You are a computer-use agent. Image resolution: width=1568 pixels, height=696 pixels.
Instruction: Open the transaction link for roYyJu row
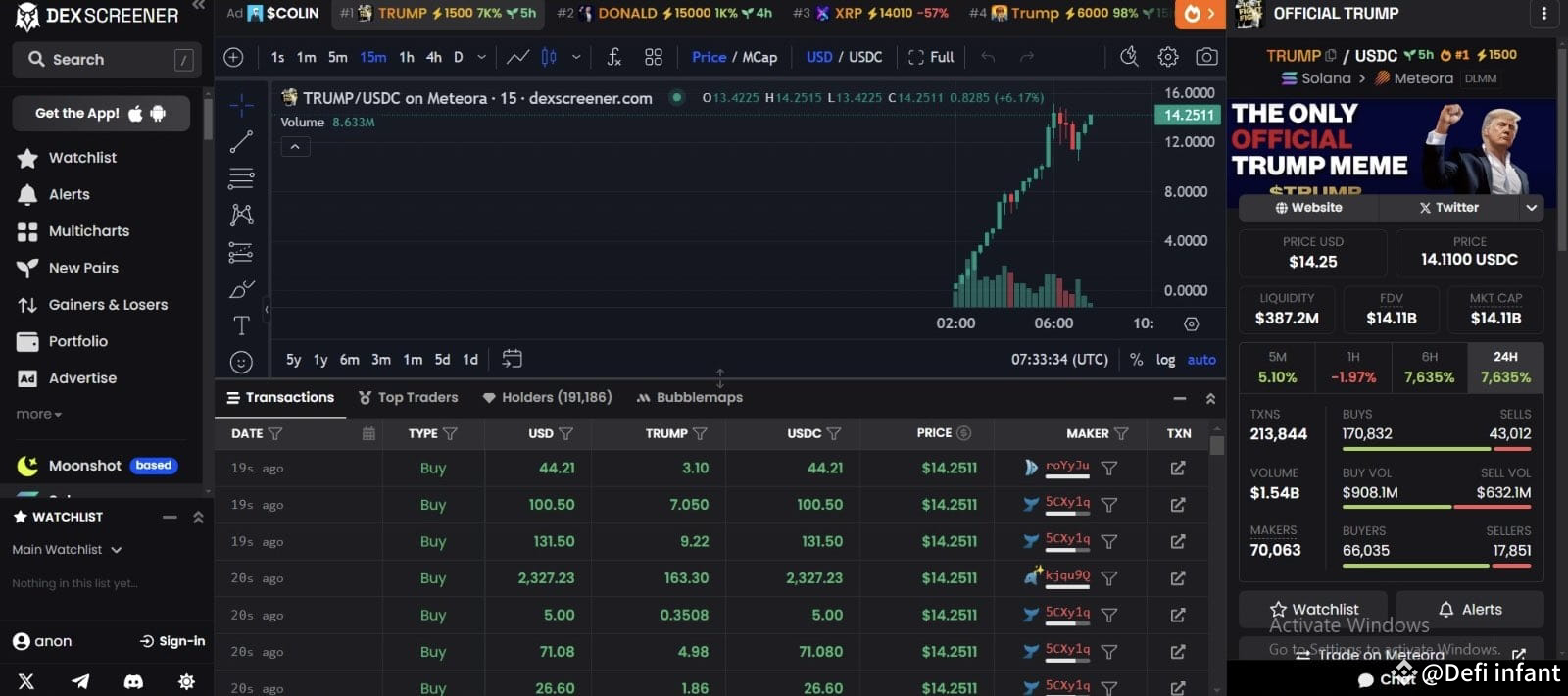[1178, 469]
